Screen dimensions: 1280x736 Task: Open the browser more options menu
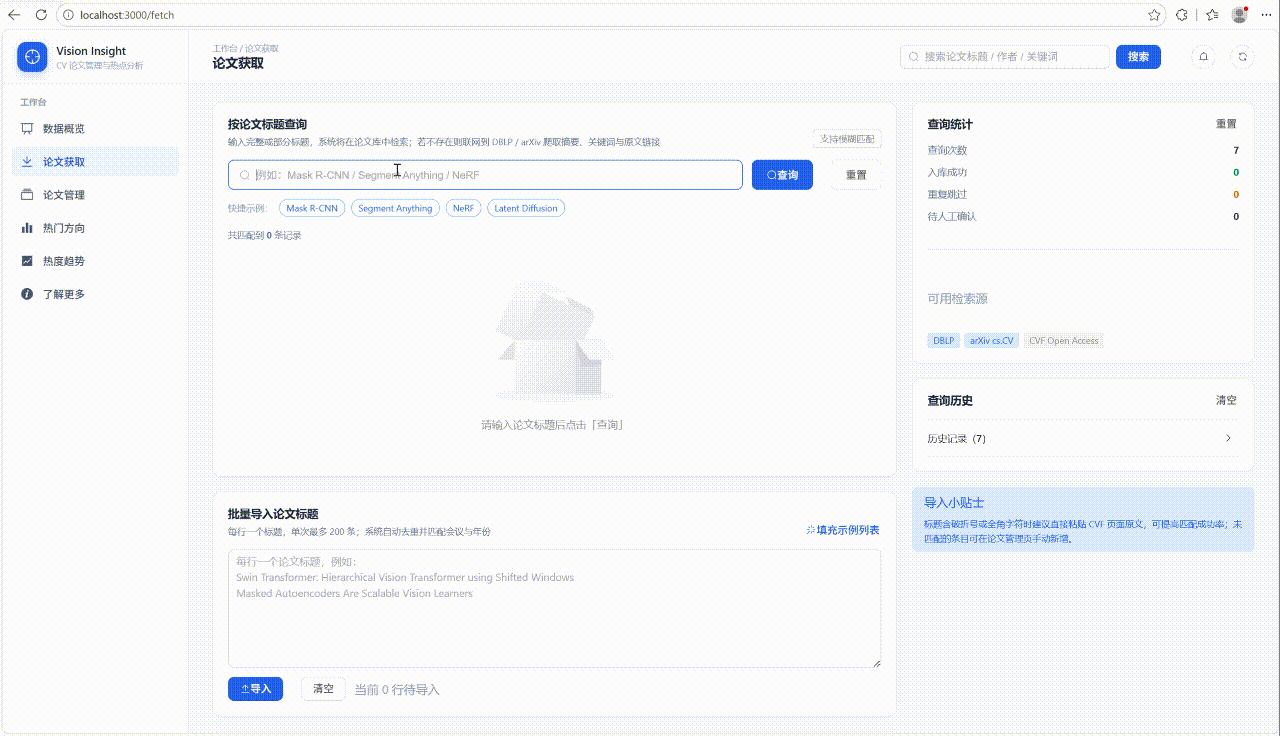point(1265,15)
